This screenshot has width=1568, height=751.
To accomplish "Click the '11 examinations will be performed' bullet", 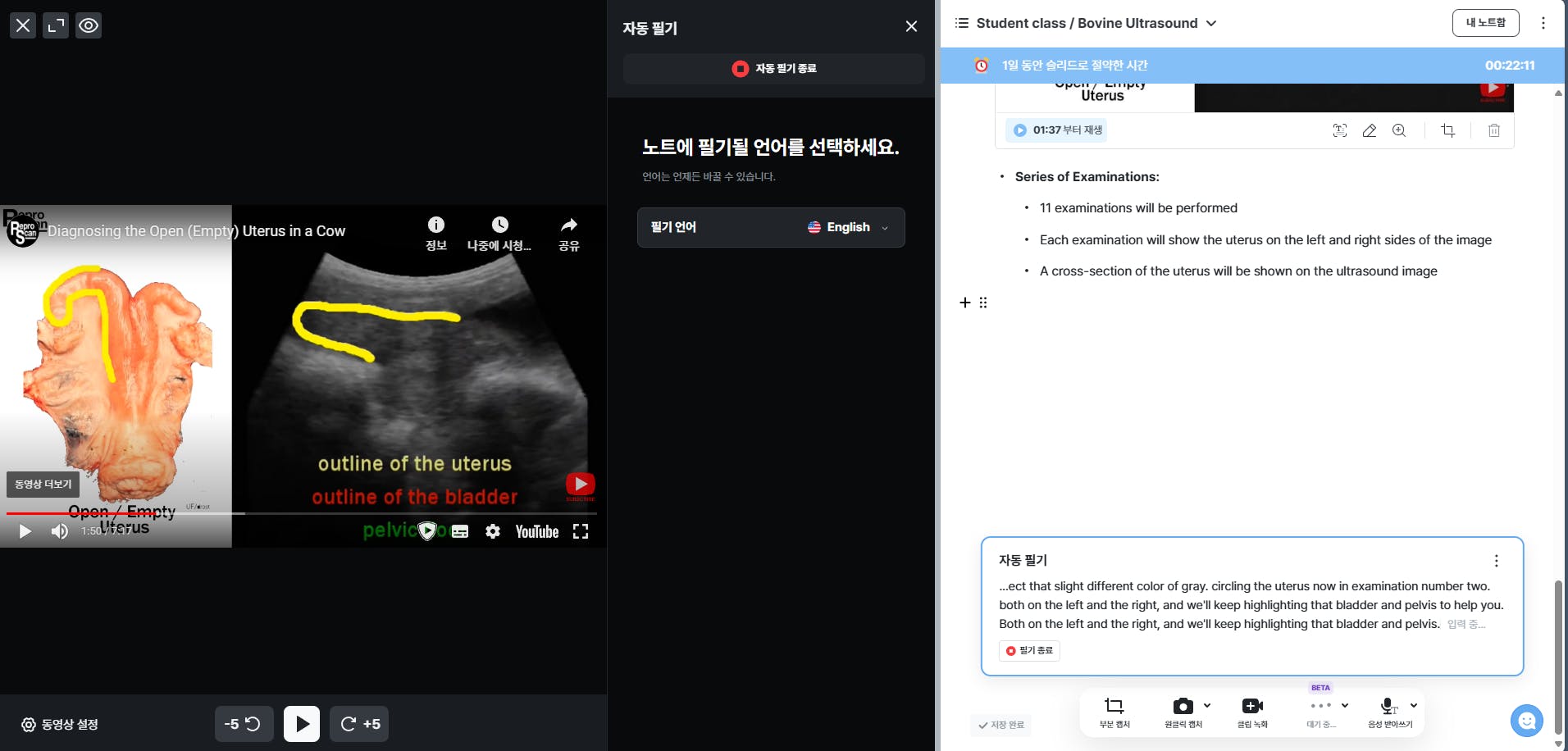I will [x=1138, y=208].
